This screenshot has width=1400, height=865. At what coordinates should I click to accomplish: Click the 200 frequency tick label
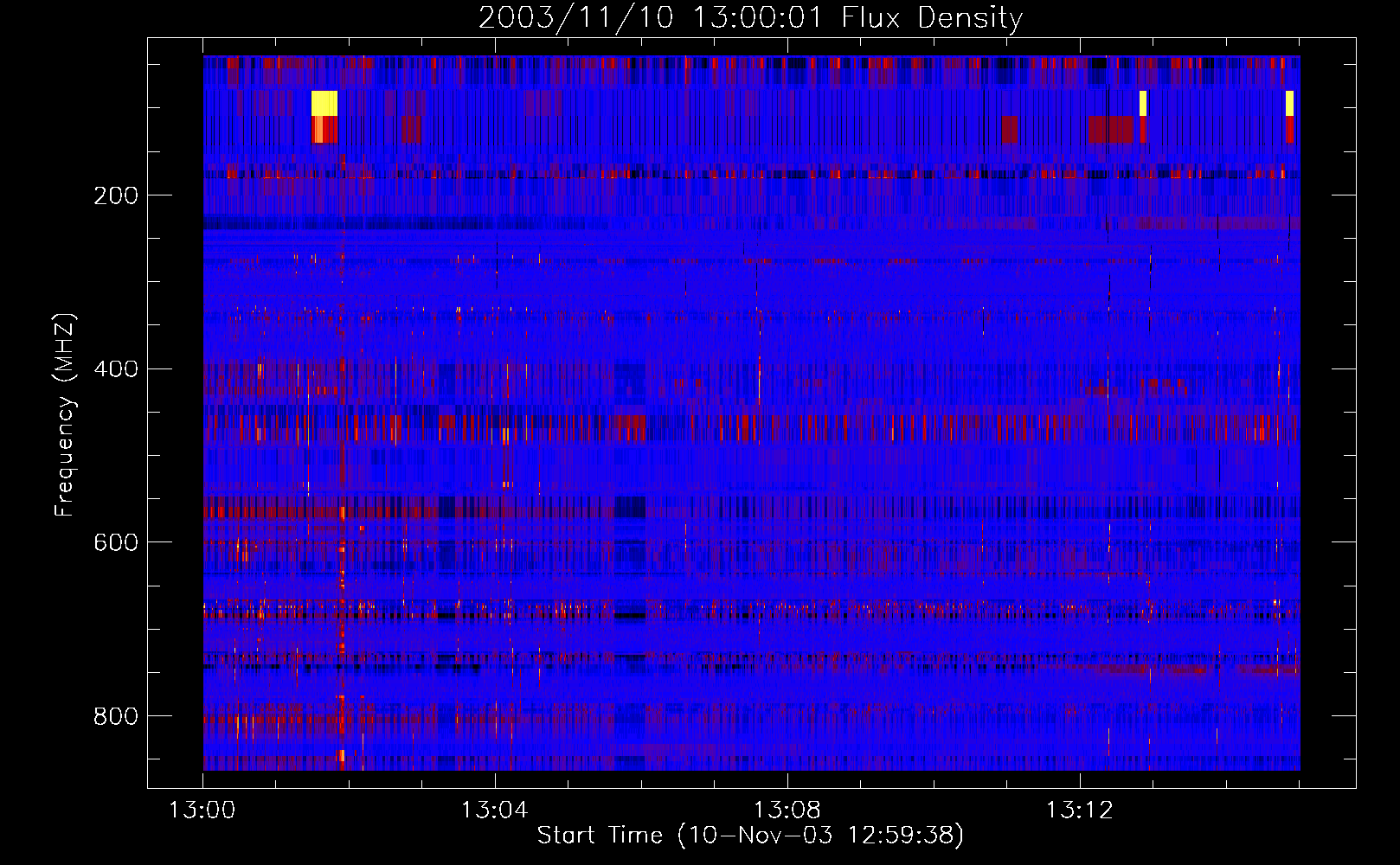click(116, 195)
